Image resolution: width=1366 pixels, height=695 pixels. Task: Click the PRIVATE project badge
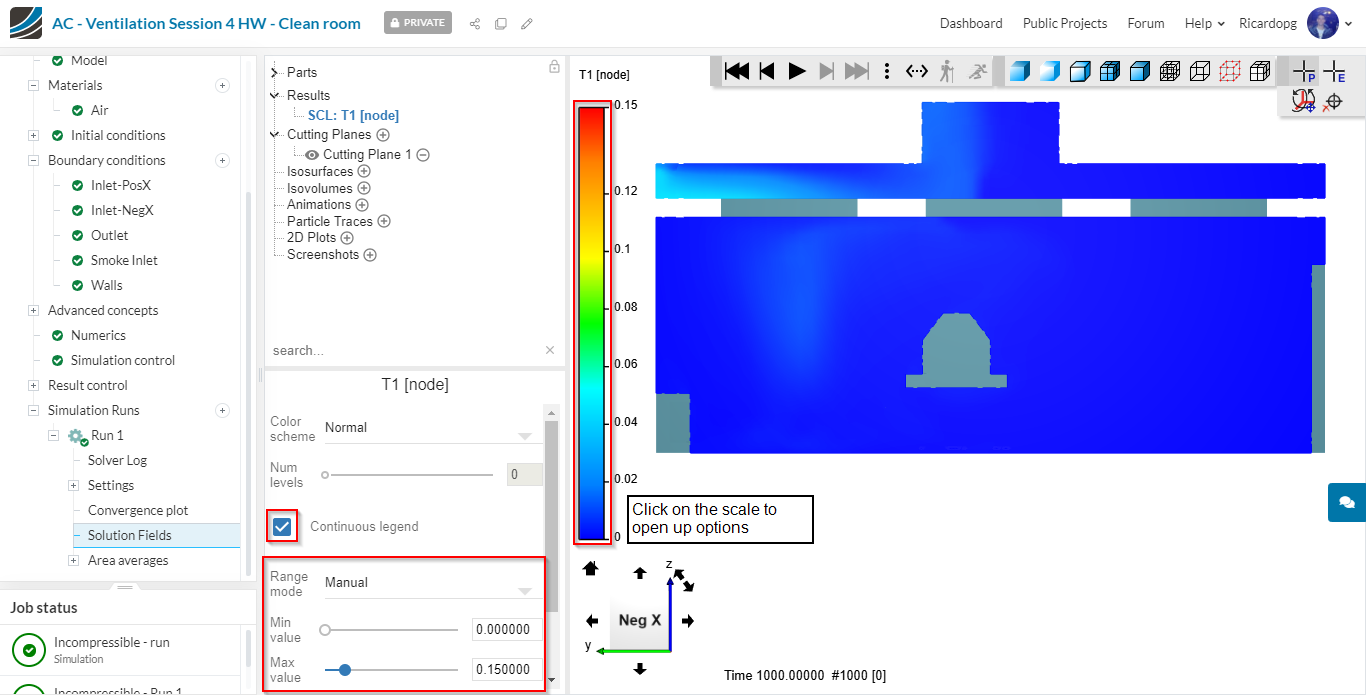(x=417, y=22)
